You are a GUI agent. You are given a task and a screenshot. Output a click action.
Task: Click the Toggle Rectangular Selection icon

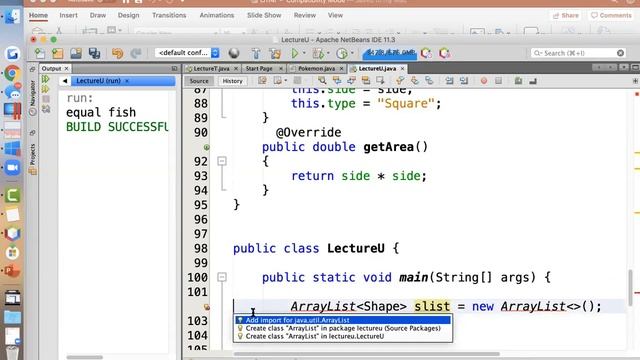click(x=380, y=81)
